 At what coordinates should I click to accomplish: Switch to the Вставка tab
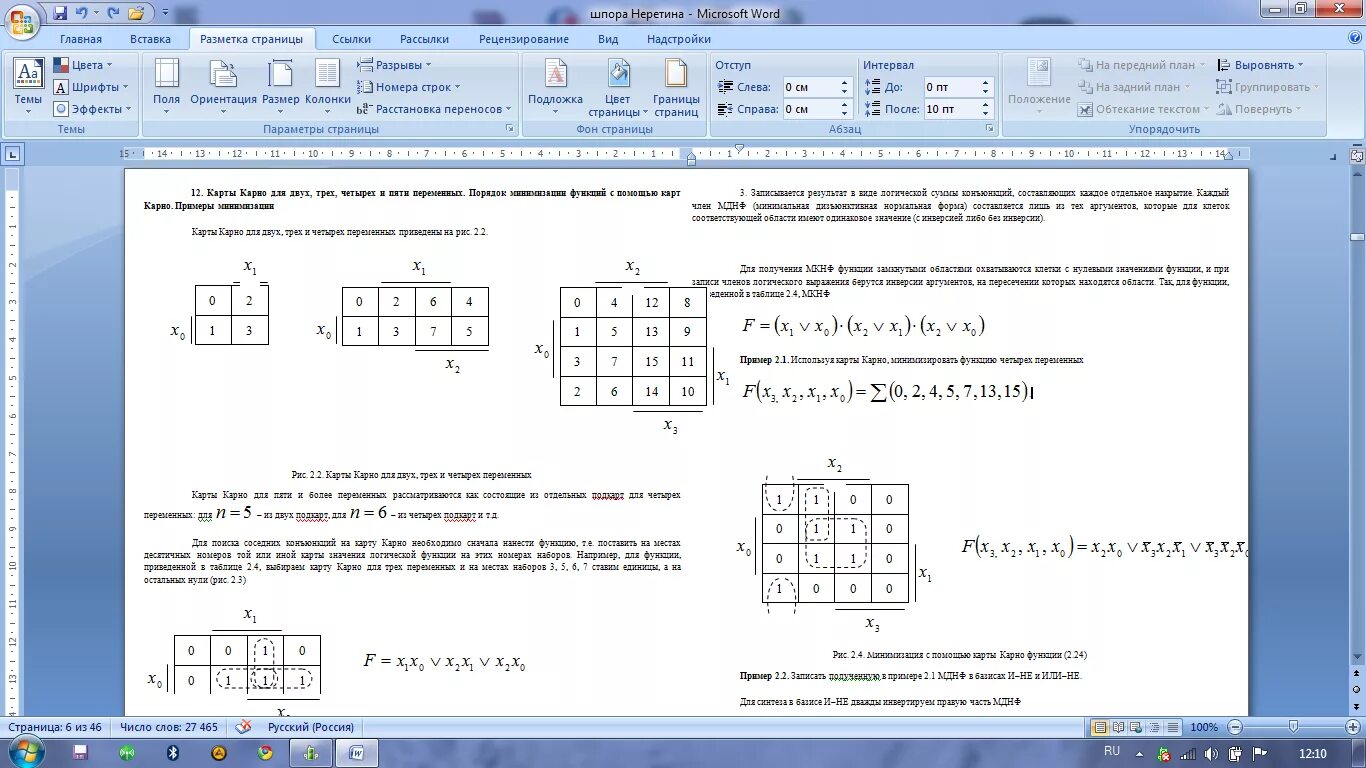tap(150, 39)
